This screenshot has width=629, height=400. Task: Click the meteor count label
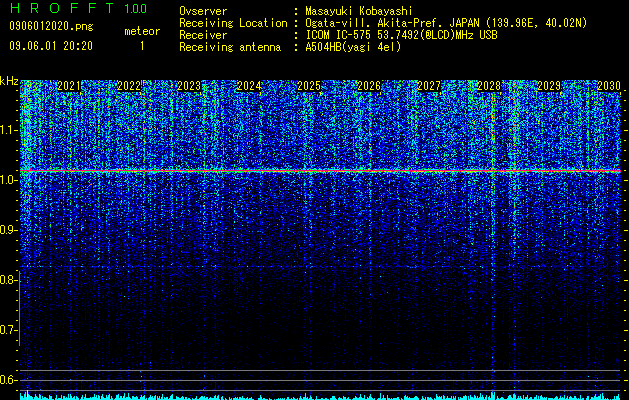(142, 31)
